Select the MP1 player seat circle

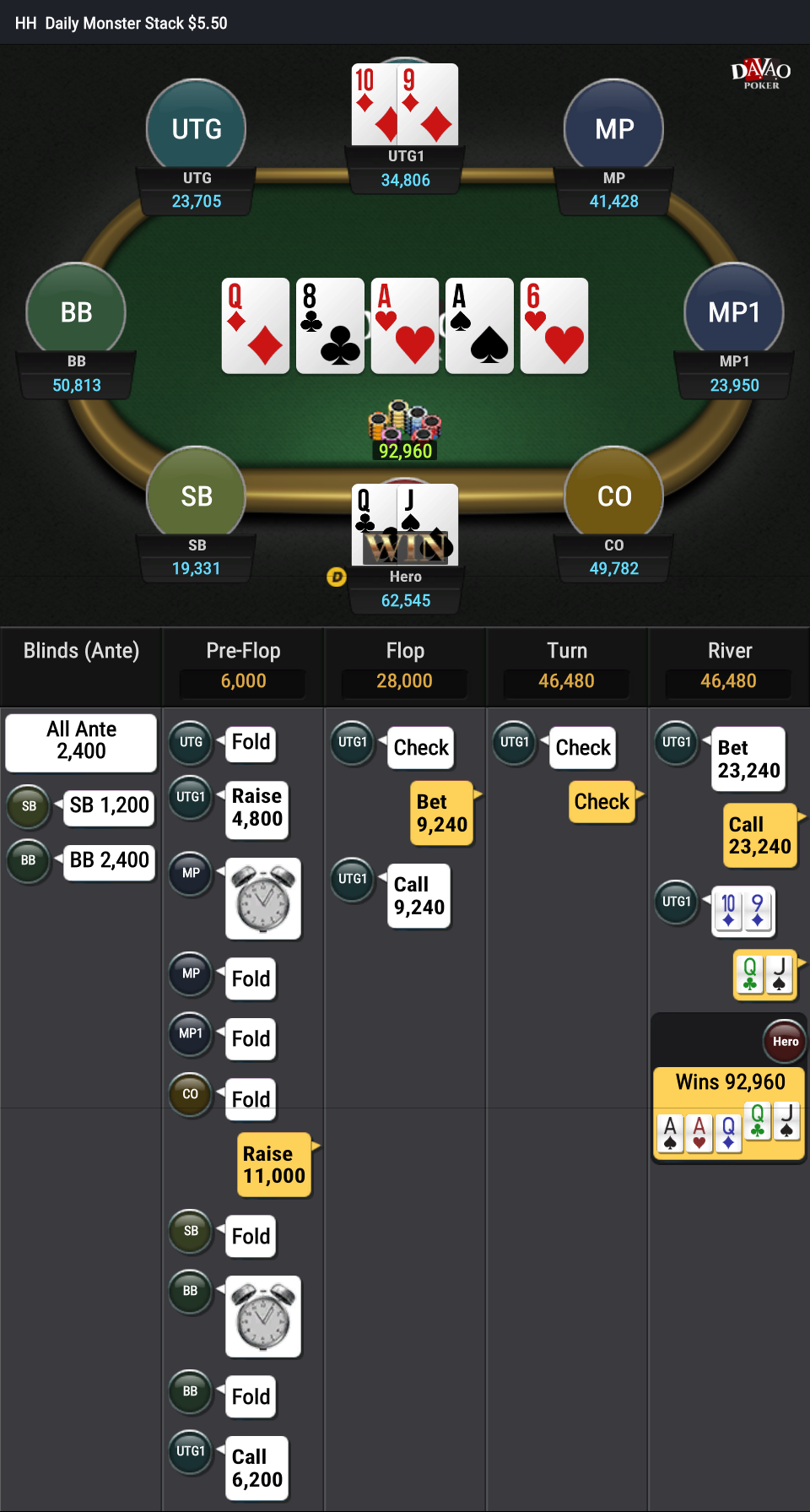734,312
